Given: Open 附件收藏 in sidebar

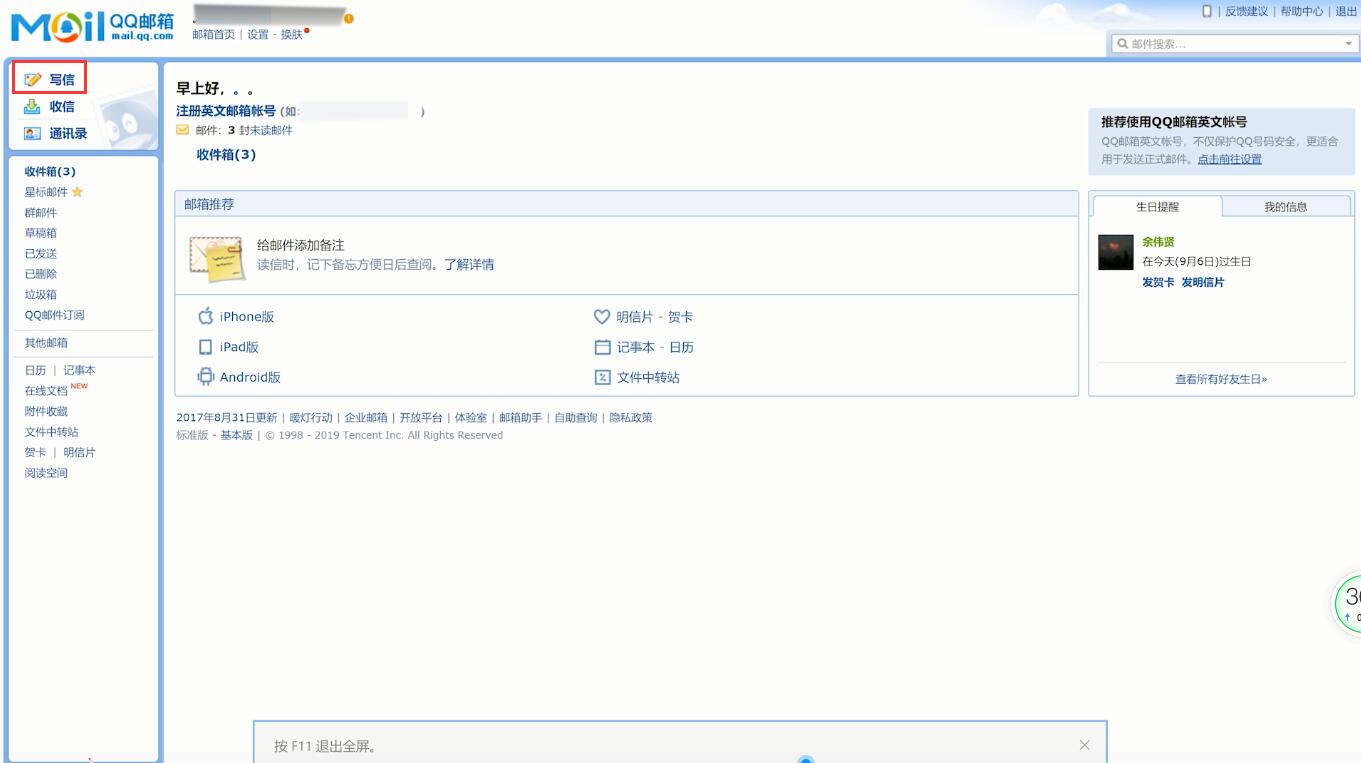Looking at the screenshot, I should [46, 411].
